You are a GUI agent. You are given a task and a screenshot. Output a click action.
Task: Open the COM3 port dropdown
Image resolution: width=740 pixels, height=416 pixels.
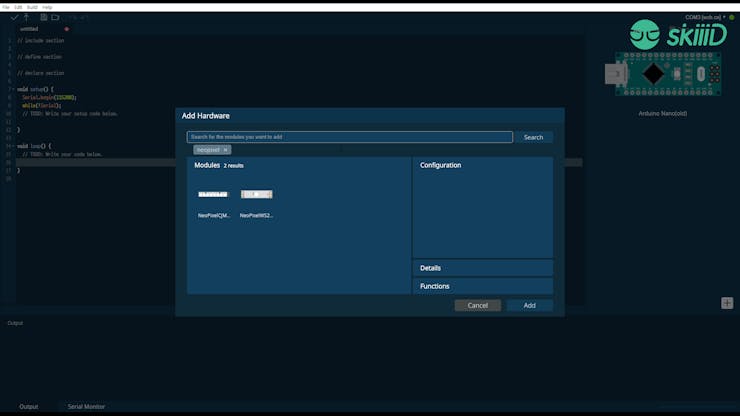tap(705, 17)
